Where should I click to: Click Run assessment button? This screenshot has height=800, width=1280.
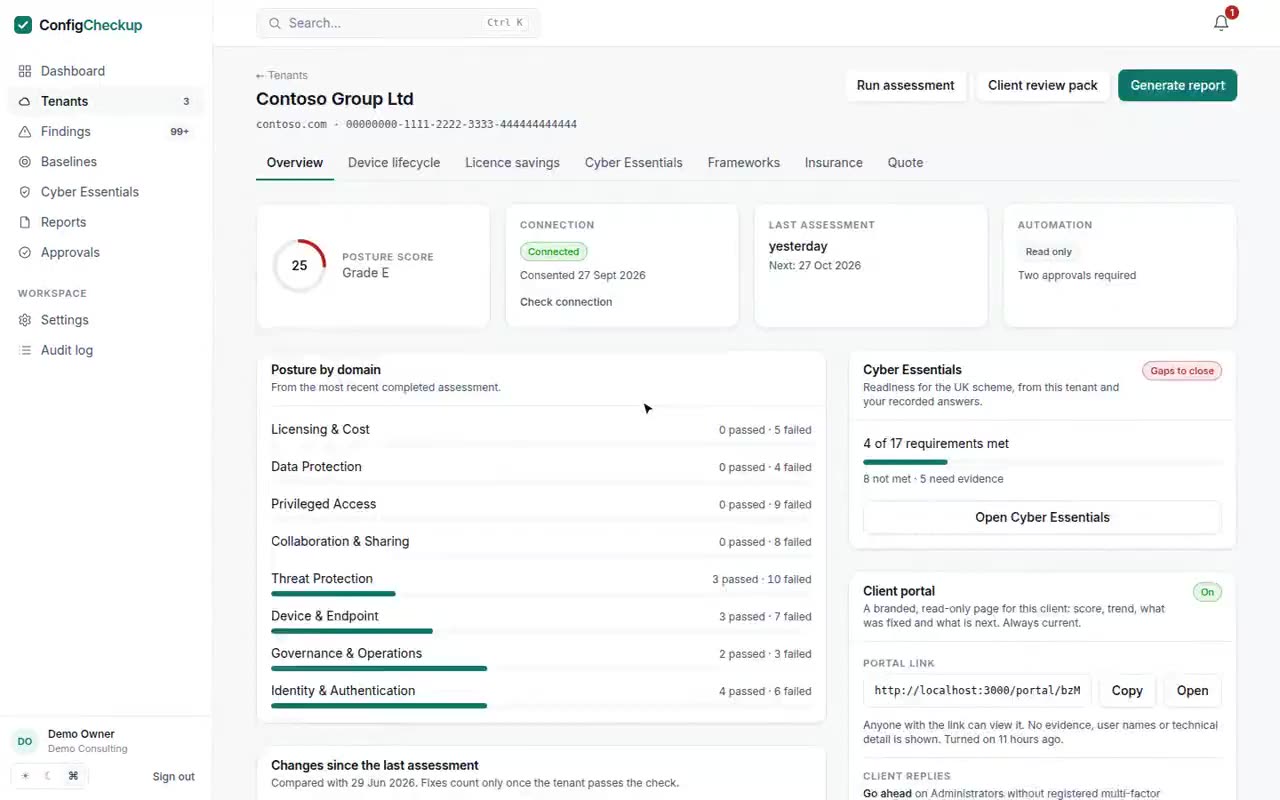point(906,85)
